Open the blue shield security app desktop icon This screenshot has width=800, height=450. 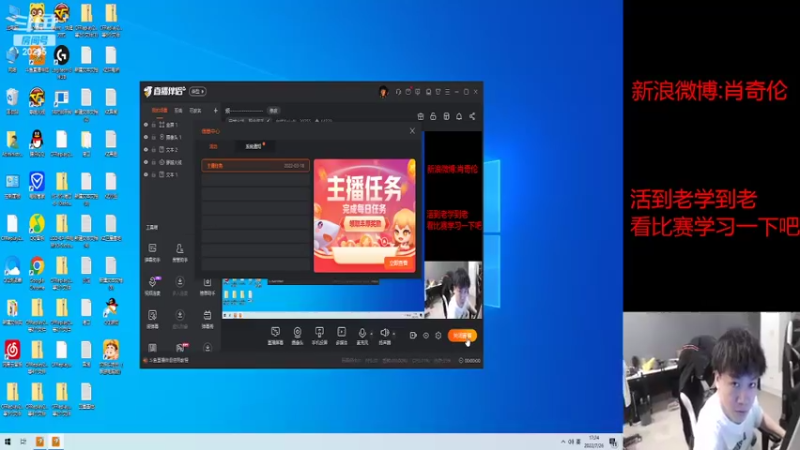[x=37, y=185]
